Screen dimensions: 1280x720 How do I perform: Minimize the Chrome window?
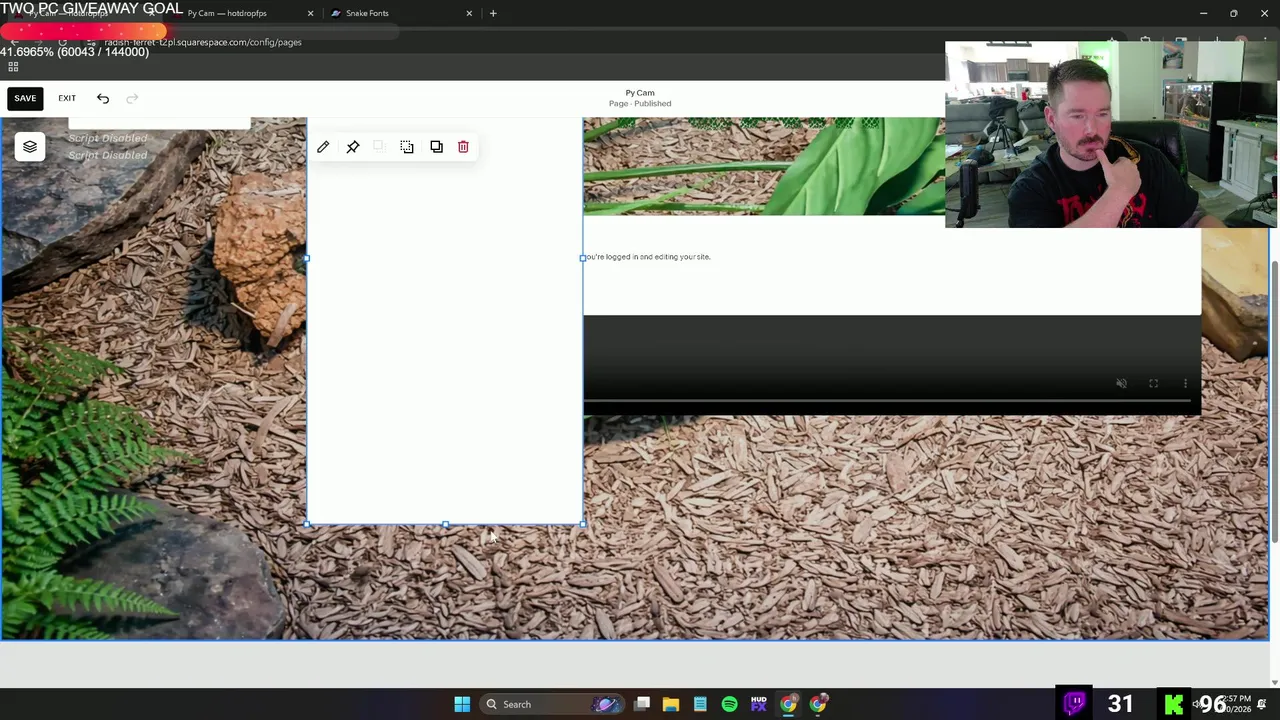click(1204, 13)
